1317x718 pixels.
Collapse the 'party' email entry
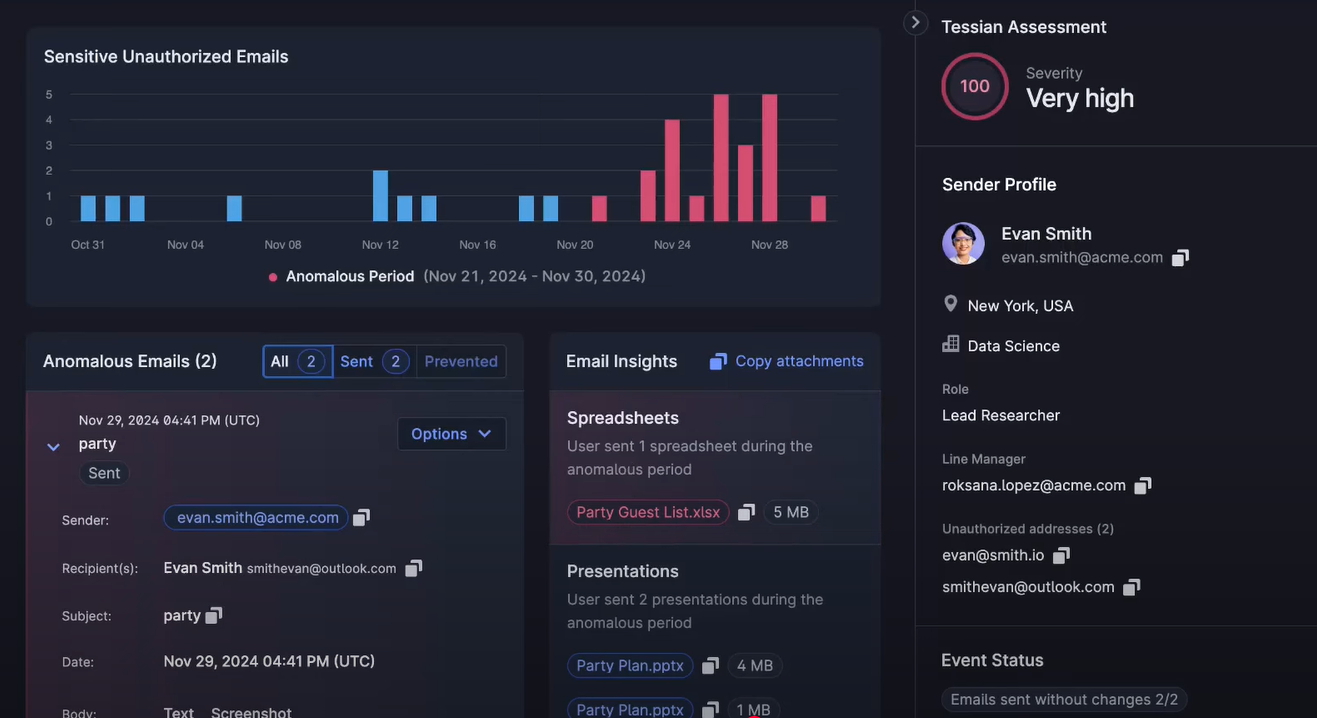click(x=52, y=447)
